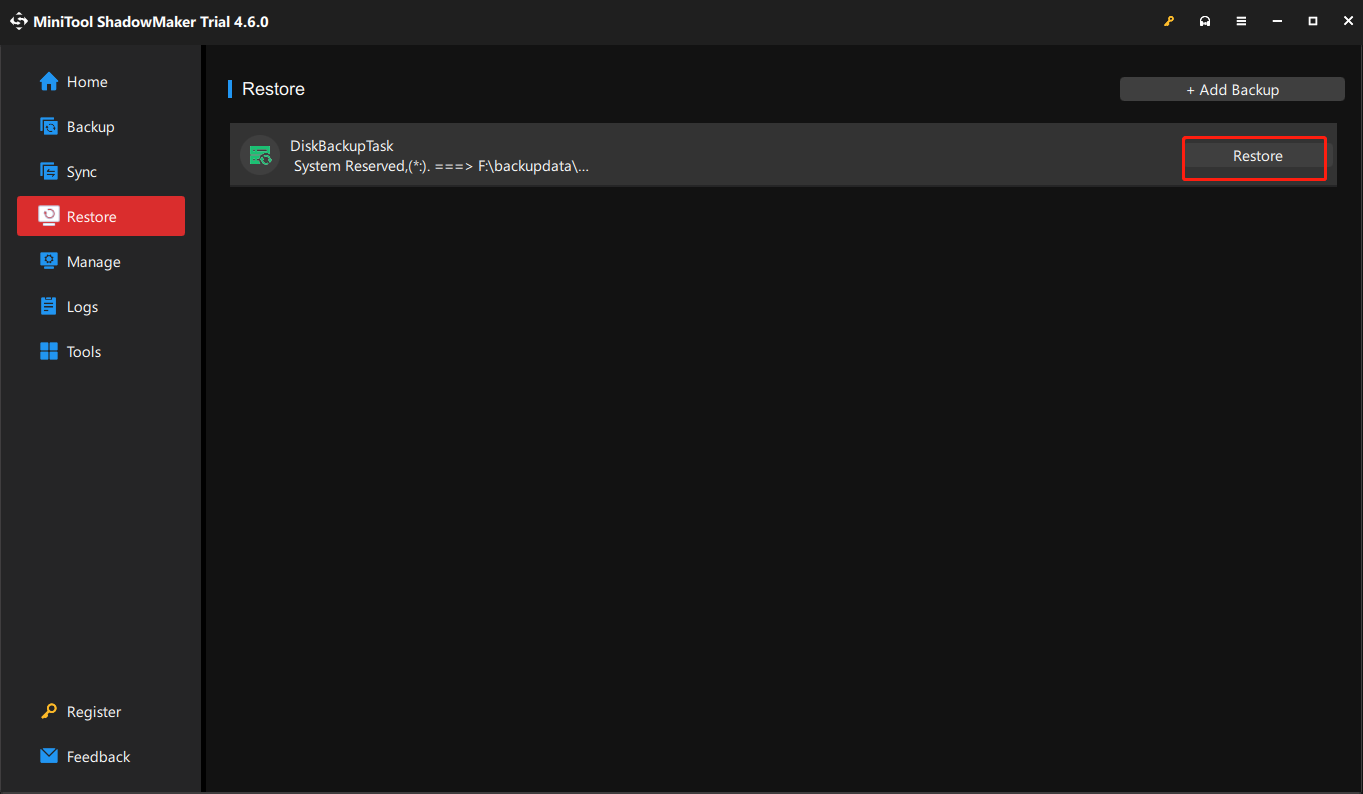This screenshot has width=1363, height=794.
Task: Click the MiniTool ShadowMaker logo icon
Action: (x=19, y=21)
